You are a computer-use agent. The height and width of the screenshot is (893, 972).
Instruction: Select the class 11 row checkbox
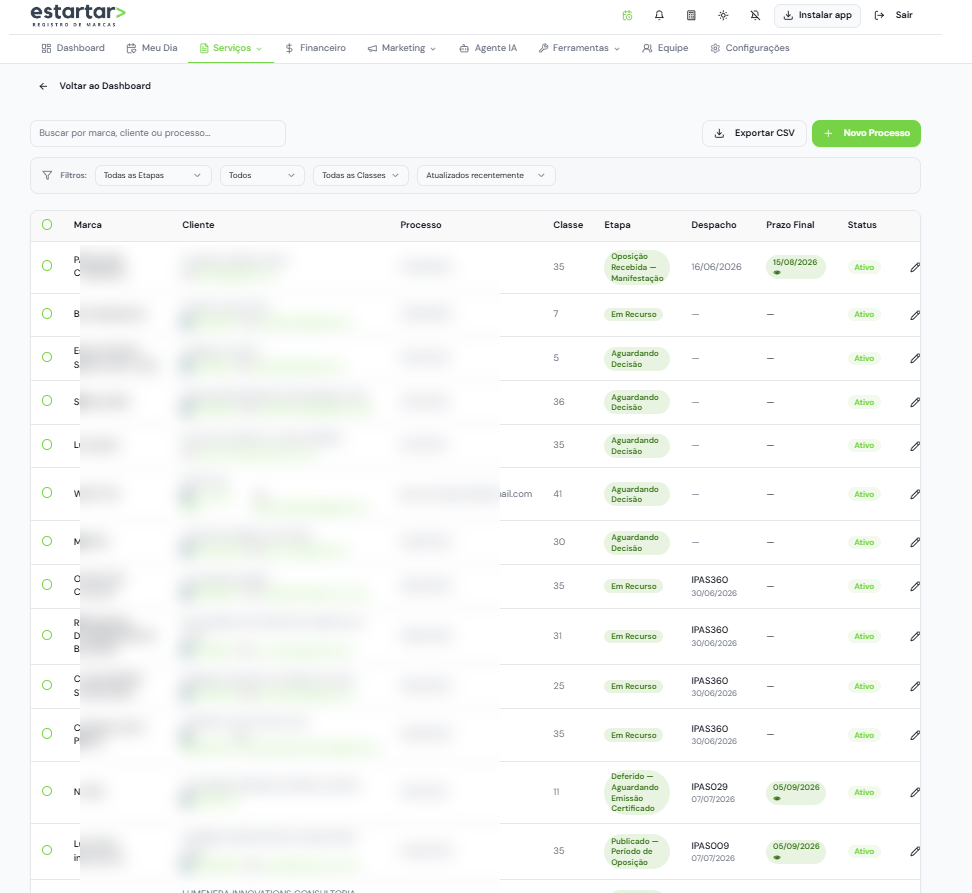47,791
